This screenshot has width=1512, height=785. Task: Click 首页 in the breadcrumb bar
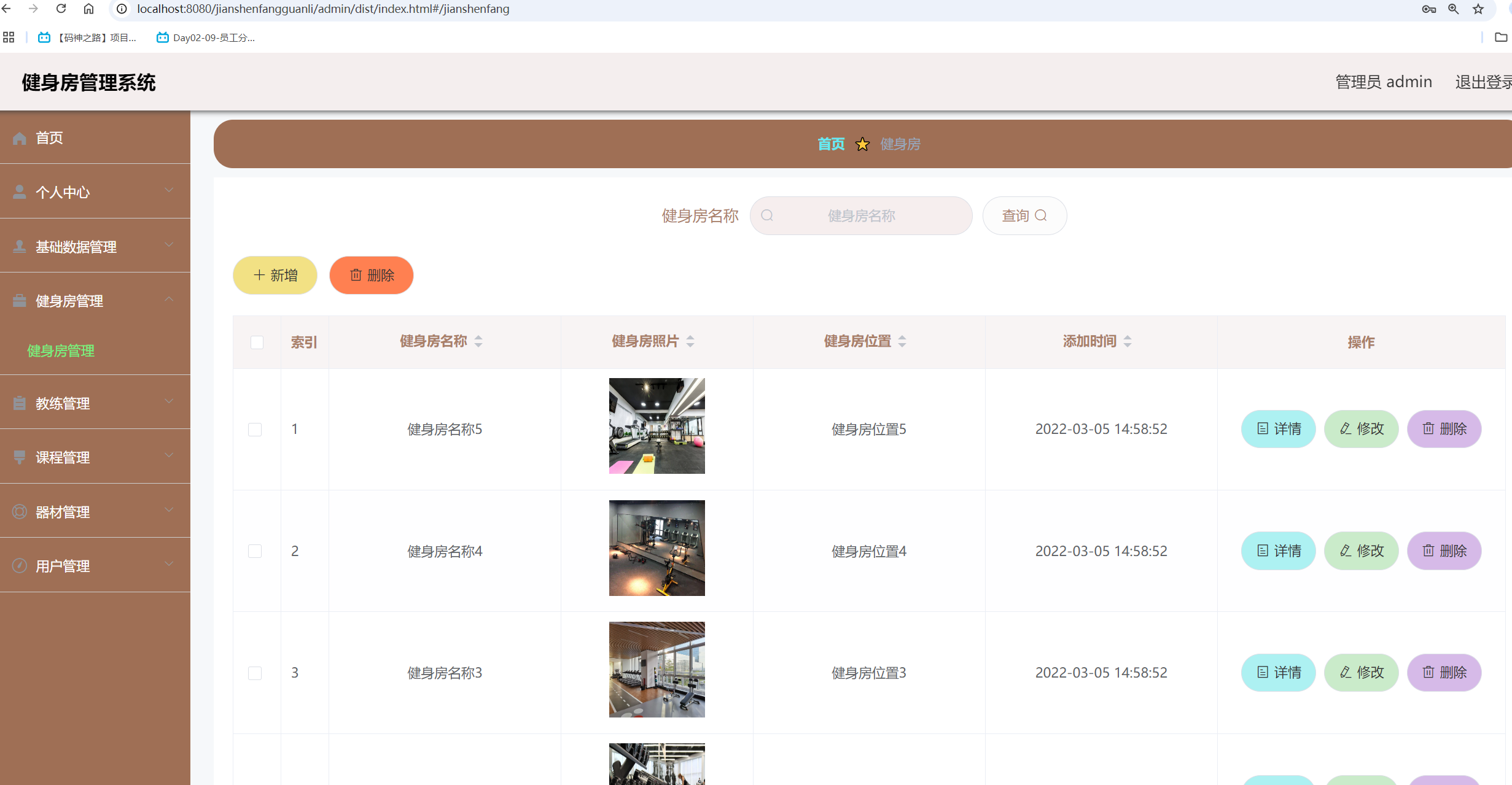click(830, 144)
